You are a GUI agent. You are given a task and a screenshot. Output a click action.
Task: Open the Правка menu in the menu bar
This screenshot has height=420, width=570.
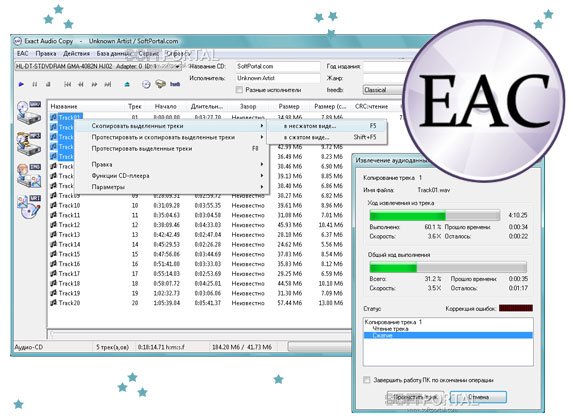pyautogui.click(x=46, y=53)
